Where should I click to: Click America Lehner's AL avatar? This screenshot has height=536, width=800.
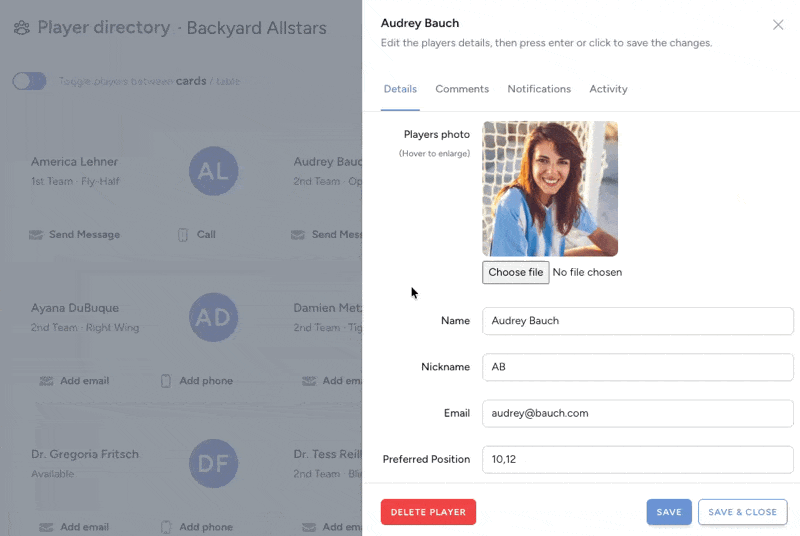[213, 171]
